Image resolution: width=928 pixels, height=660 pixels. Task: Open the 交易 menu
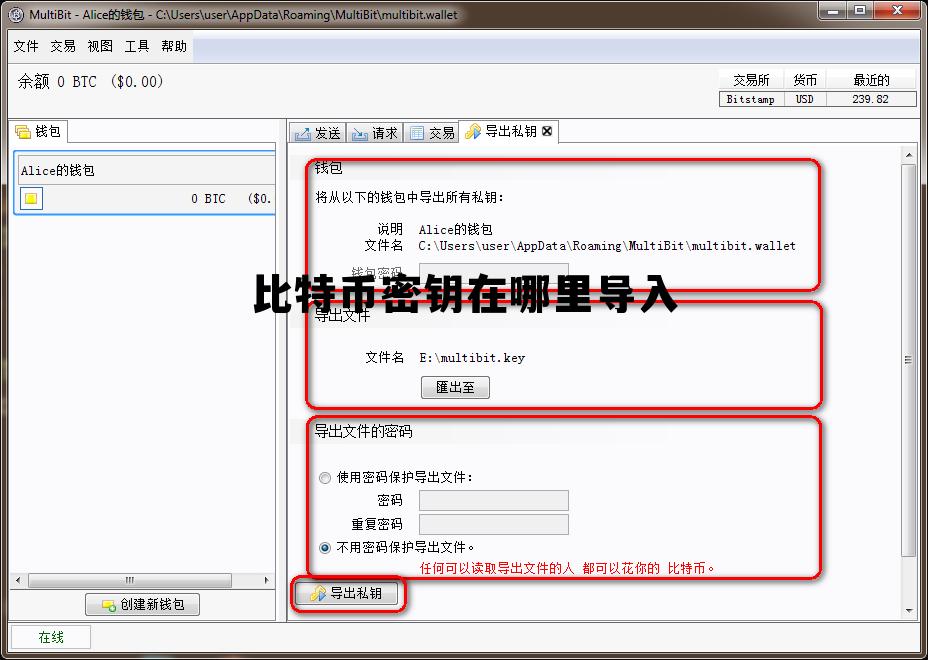[x=61, y=46]
